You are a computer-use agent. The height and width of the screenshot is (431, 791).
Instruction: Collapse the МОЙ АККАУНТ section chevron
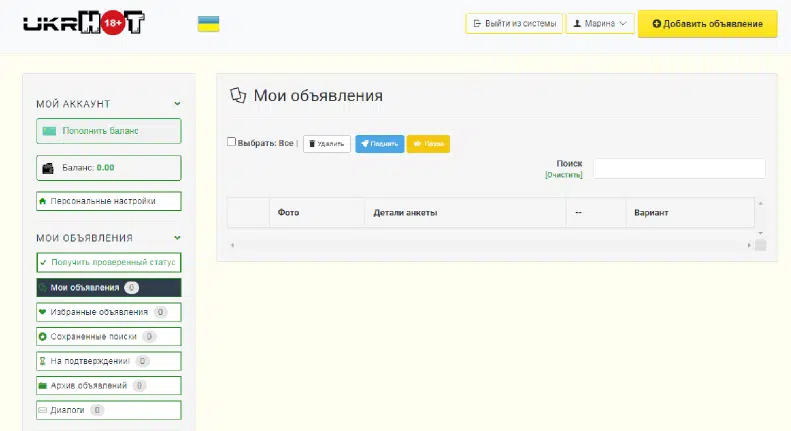tap(177, 103)
